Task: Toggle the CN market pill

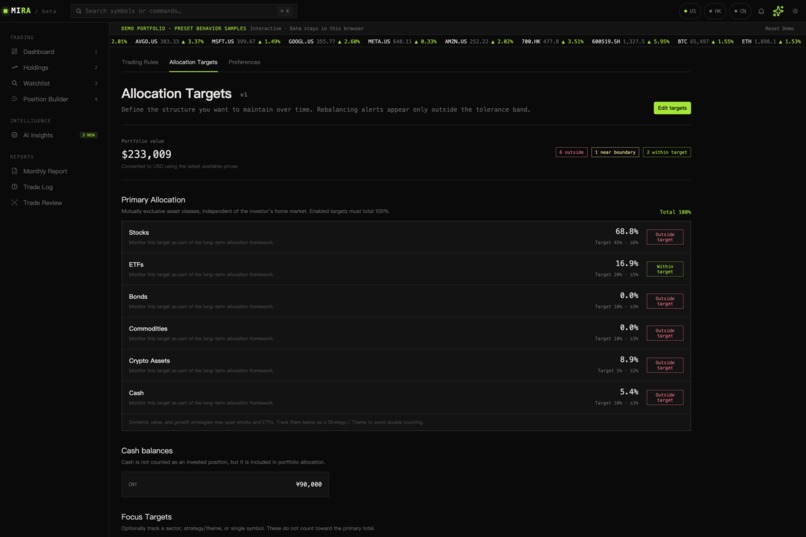Action: pyautogui.click(x=740, y=11)
